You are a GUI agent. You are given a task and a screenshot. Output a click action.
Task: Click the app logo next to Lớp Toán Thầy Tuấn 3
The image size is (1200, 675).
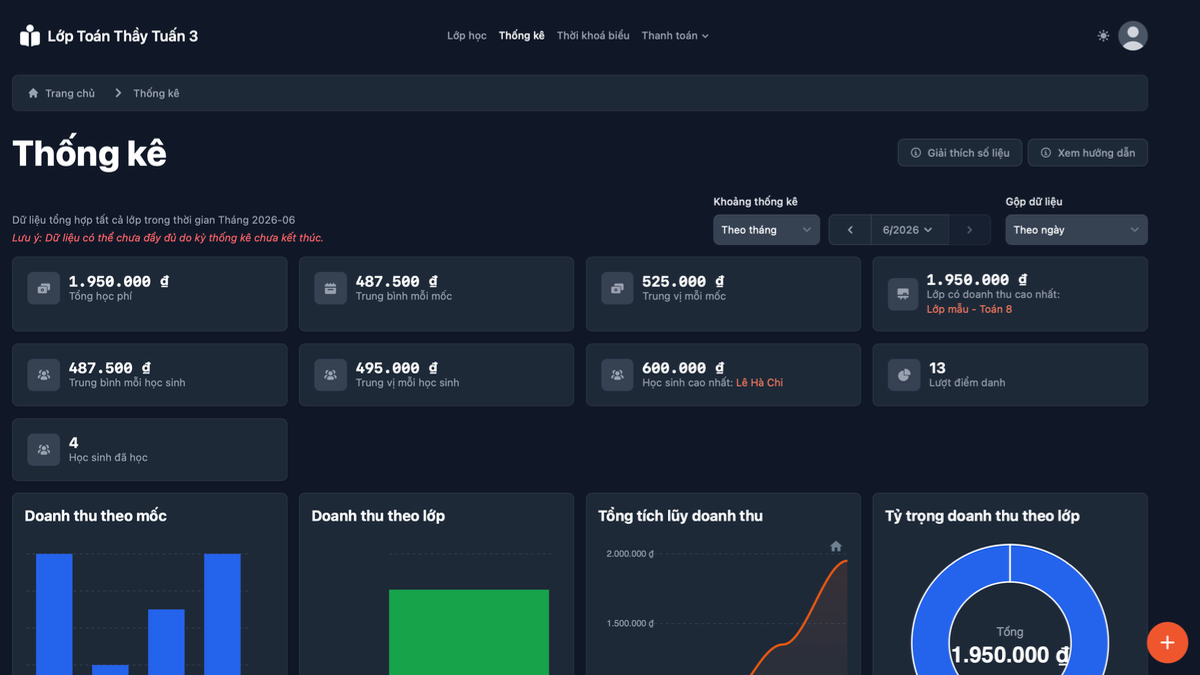(30, 36)
